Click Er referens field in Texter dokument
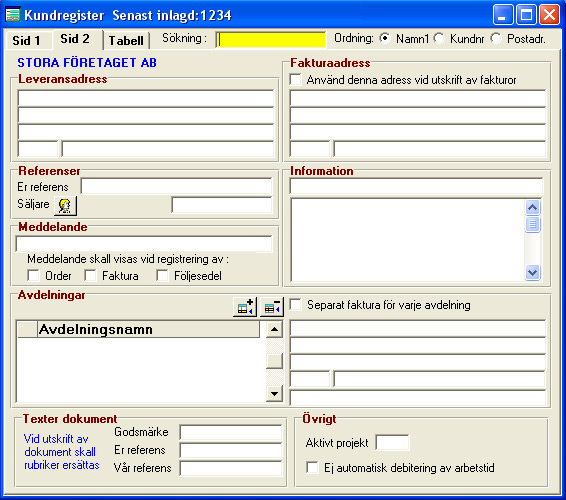Viewport: 566px width, 500px height. 231,451
